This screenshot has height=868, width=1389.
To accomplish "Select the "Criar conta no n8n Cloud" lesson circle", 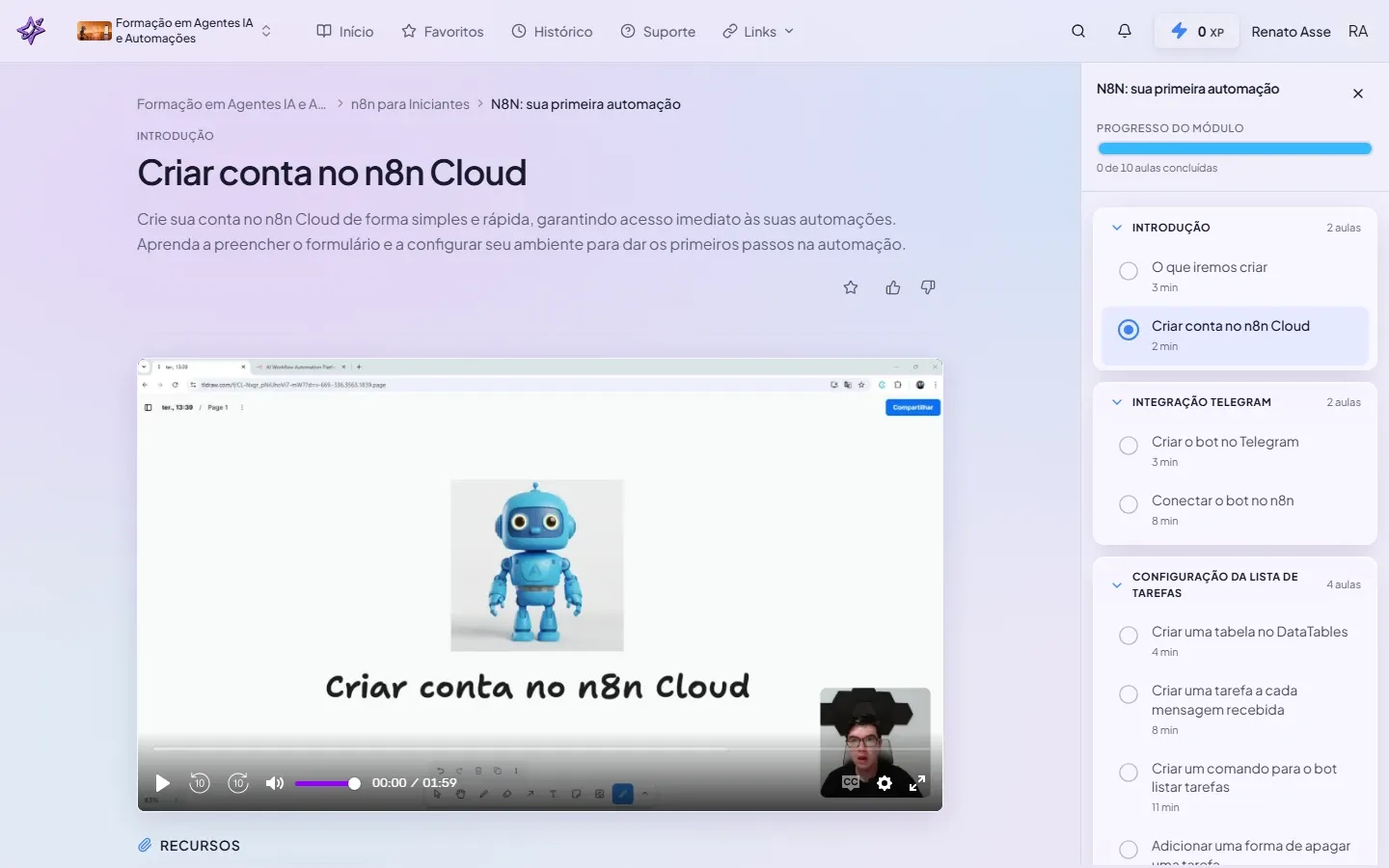I will point(1129,330).
